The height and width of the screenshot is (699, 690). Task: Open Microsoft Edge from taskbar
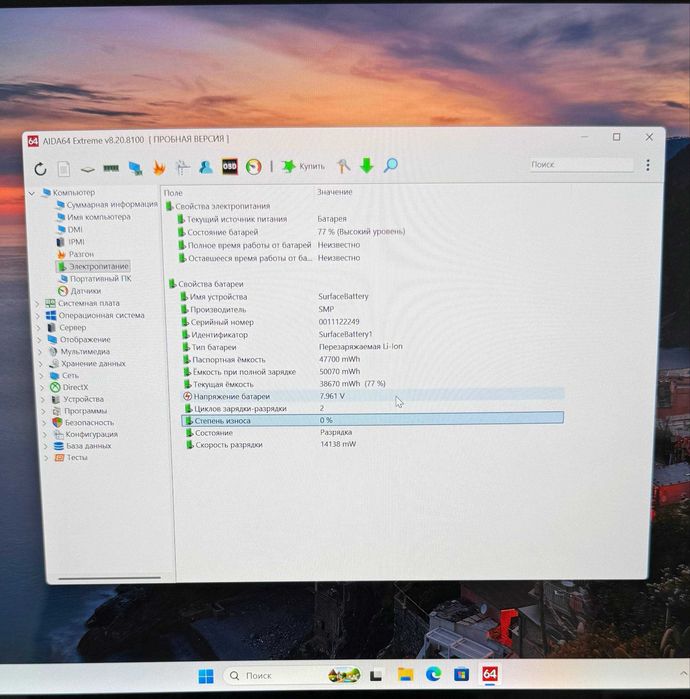[x=433, y=674]
